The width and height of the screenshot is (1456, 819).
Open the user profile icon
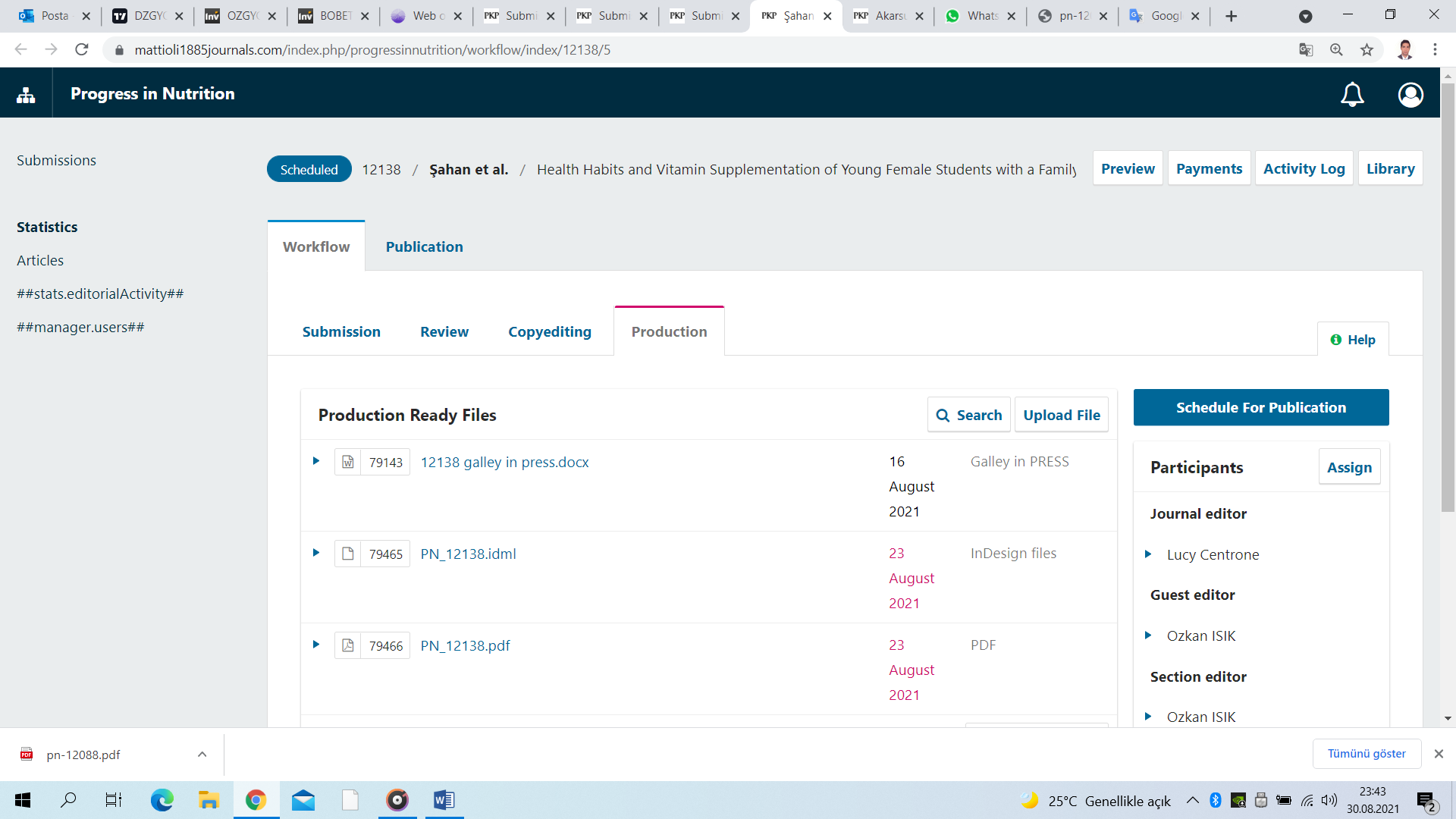pos(1410,94)
